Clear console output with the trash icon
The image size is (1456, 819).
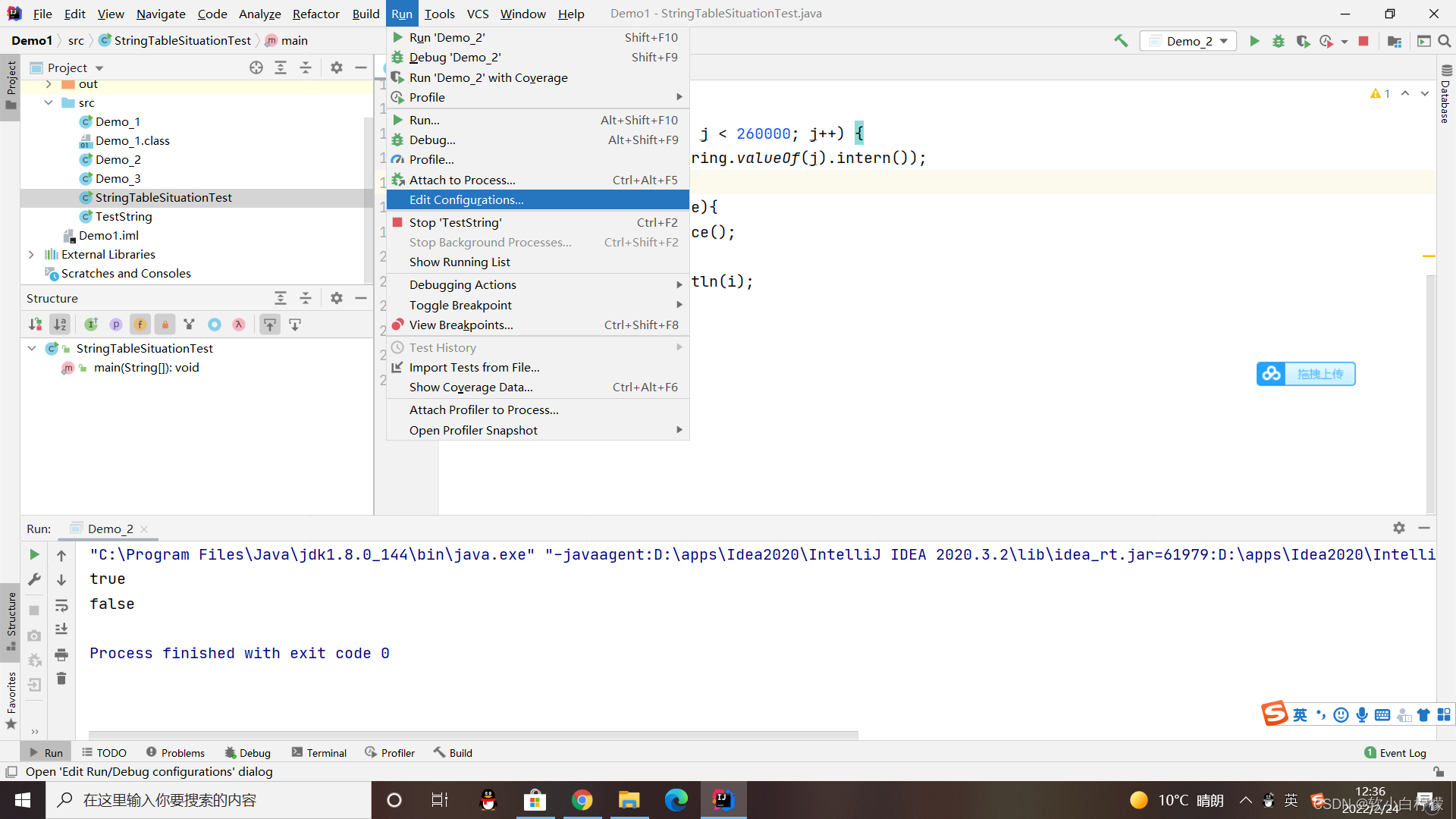tap(62, 679)
